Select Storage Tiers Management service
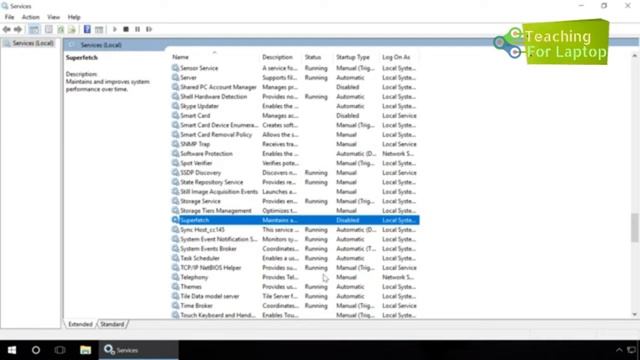Viewport: 640px width, 360px height. coord(295,211)
